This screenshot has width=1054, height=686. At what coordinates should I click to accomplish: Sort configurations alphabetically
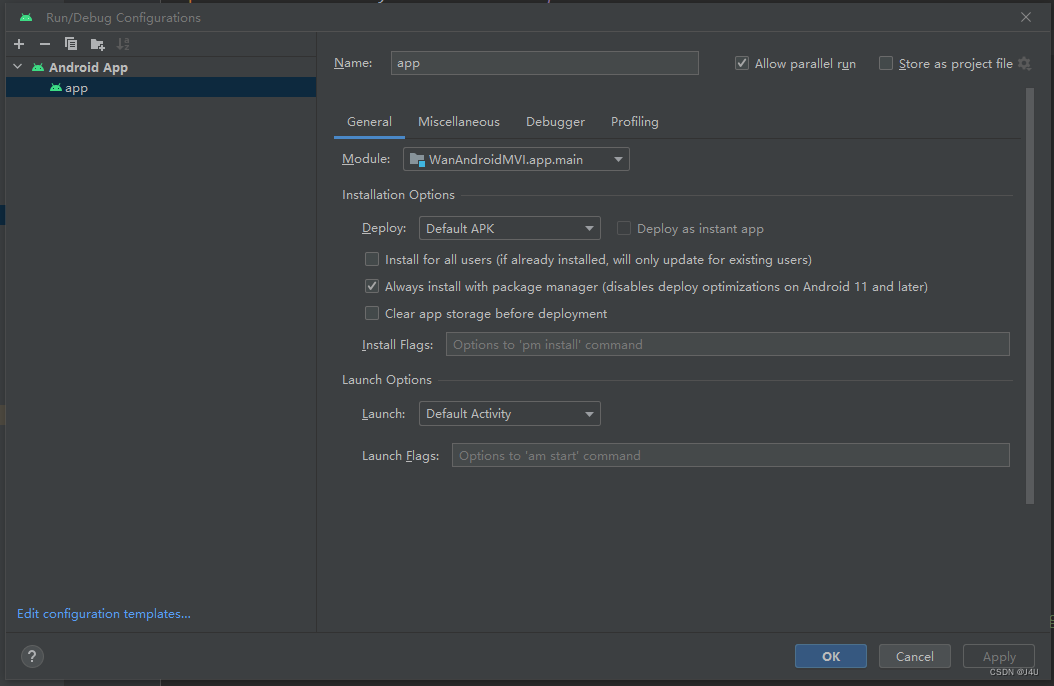click(122, 43)
